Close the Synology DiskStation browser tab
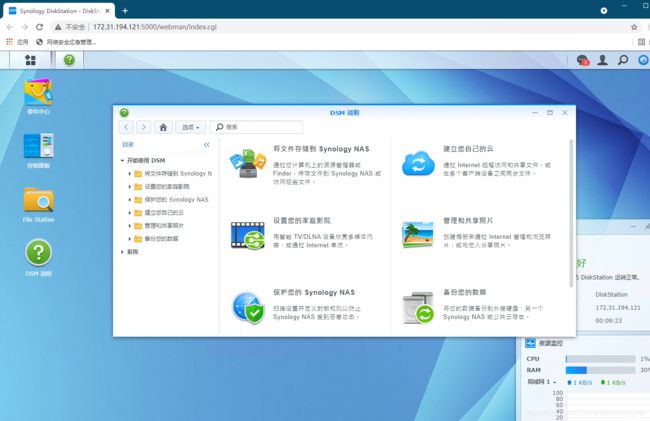650x421 pixels. pos(107,11)
